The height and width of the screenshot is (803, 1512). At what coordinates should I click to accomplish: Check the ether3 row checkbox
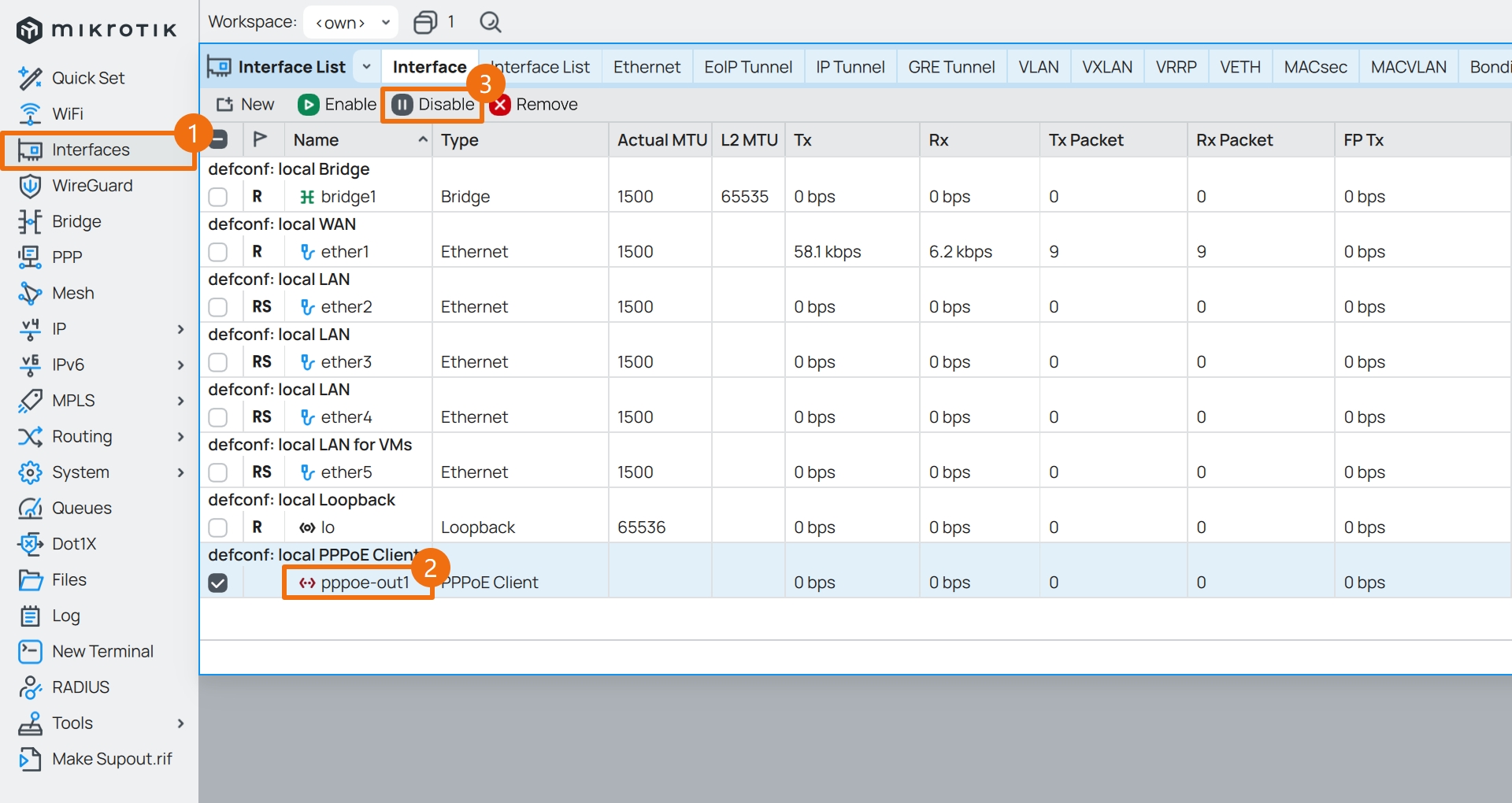(x=218, y=362)
